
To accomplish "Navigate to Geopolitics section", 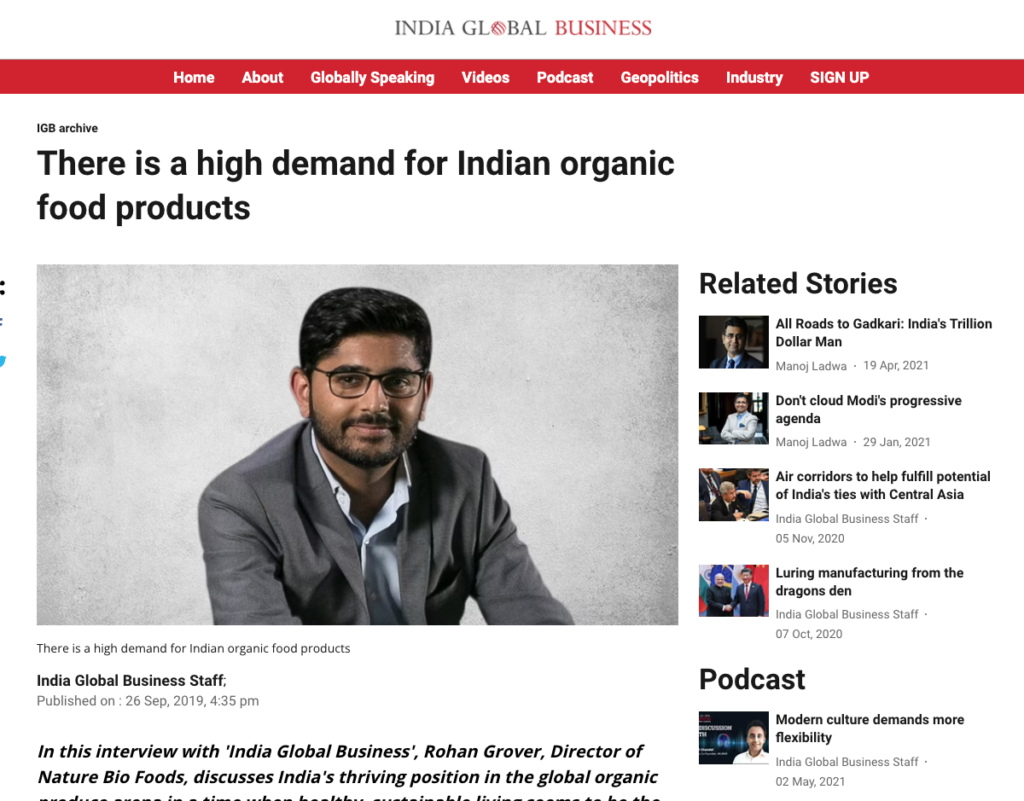I will (x=660, y=77).
